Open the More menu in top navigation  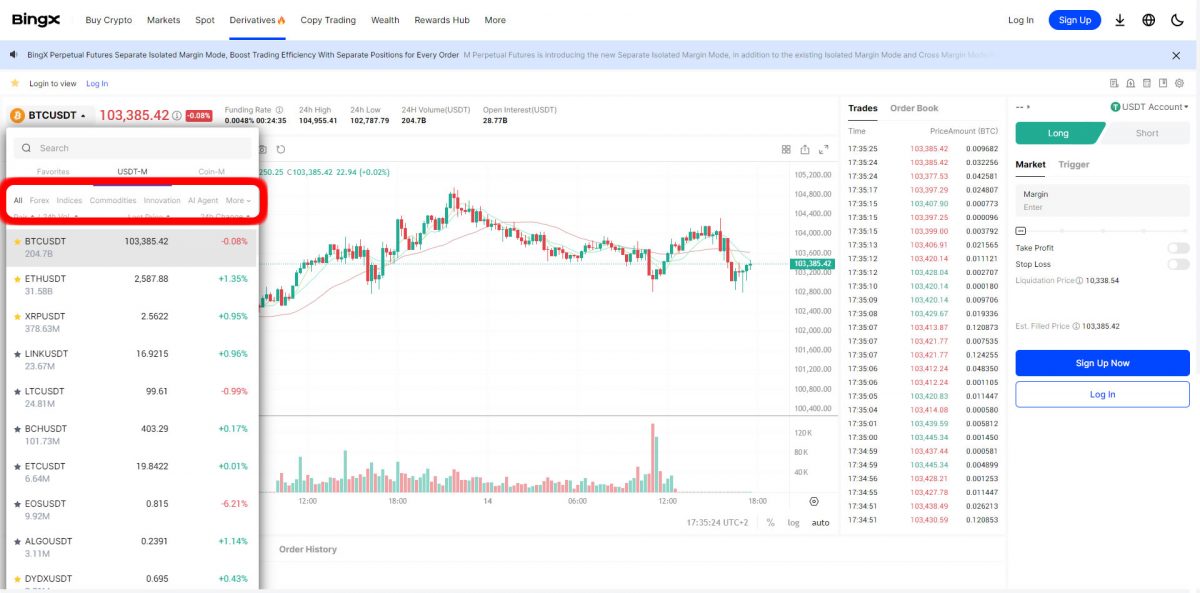(x=495, y=20)
